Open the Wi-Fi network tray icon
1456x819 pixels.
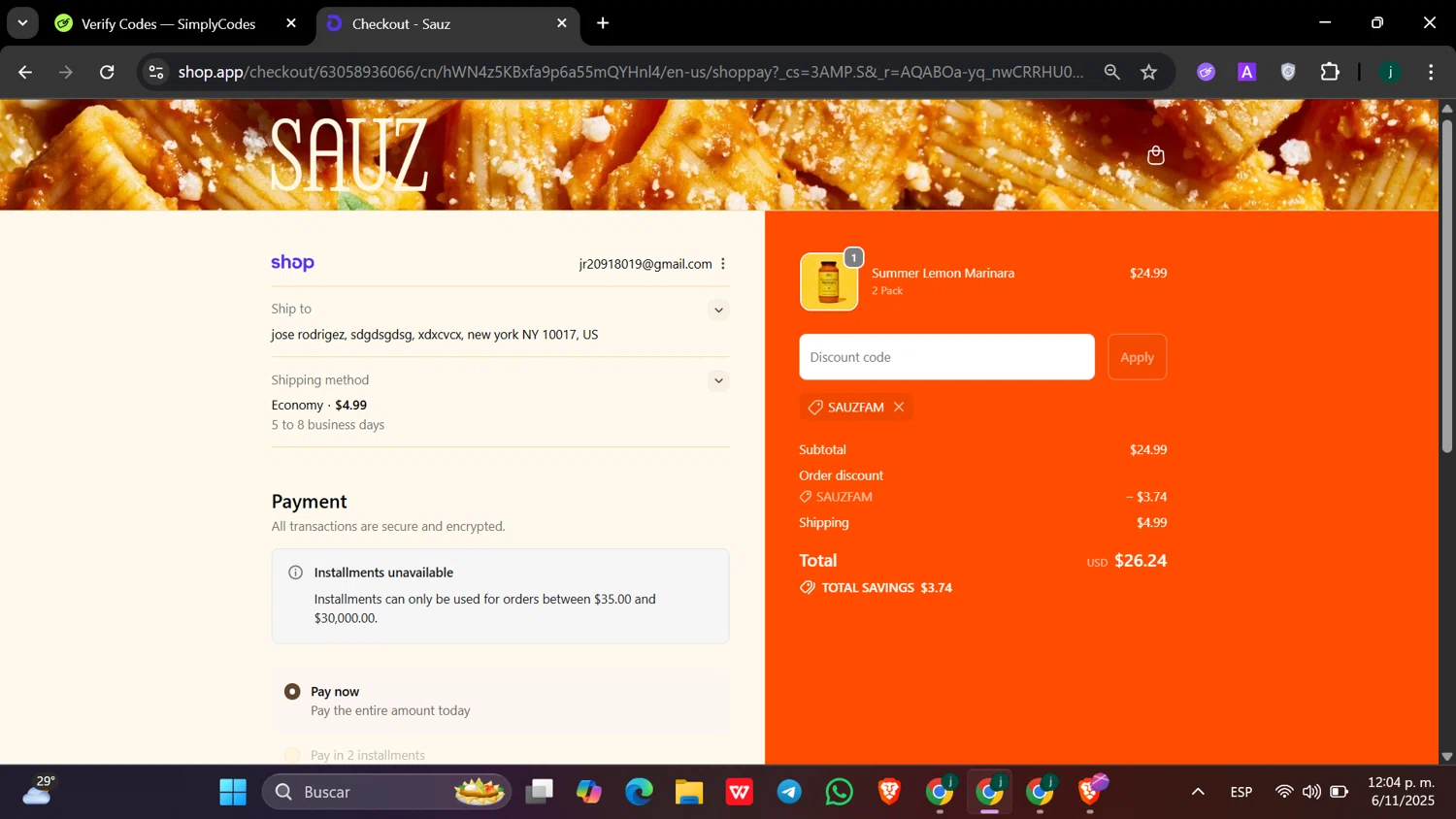coord(1284,793)
